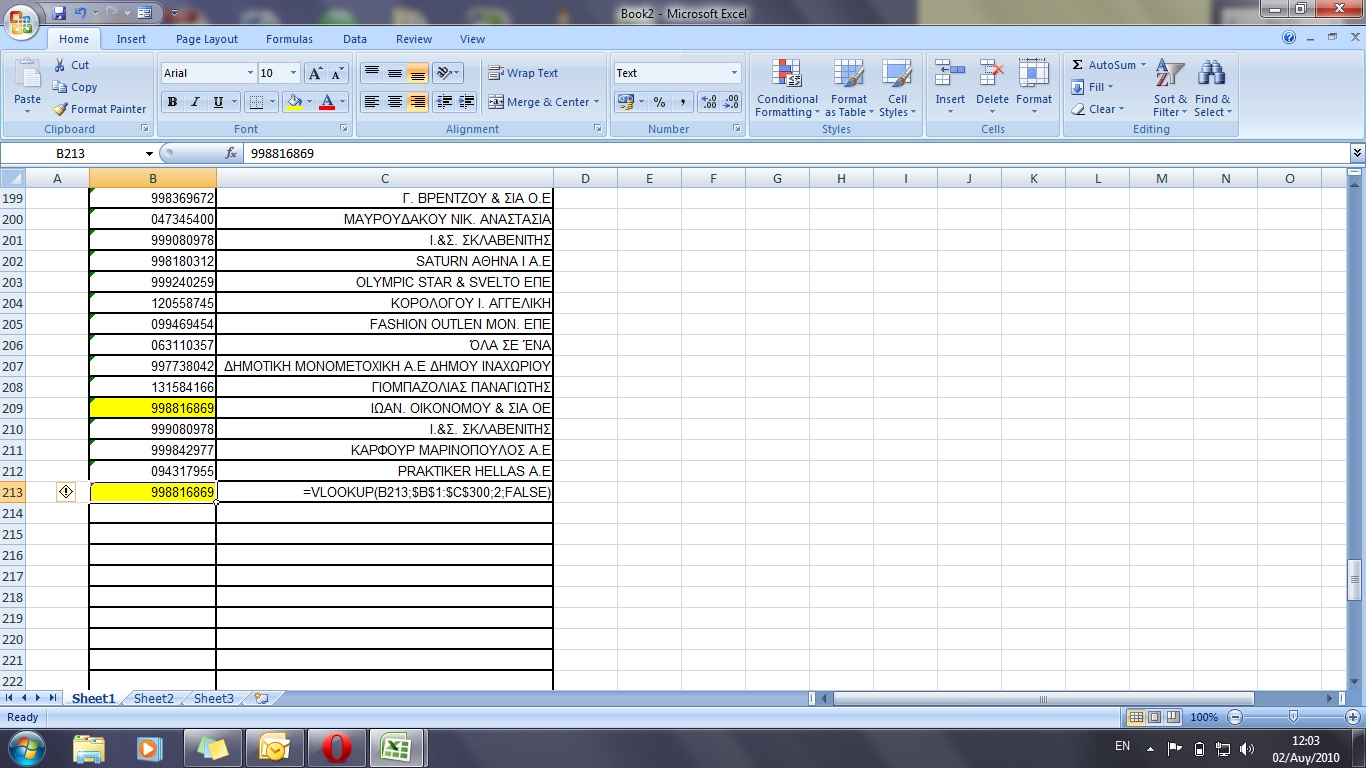Apply top vertical alignment
Screen dimensions: 1366x768
tap(371, 73)
